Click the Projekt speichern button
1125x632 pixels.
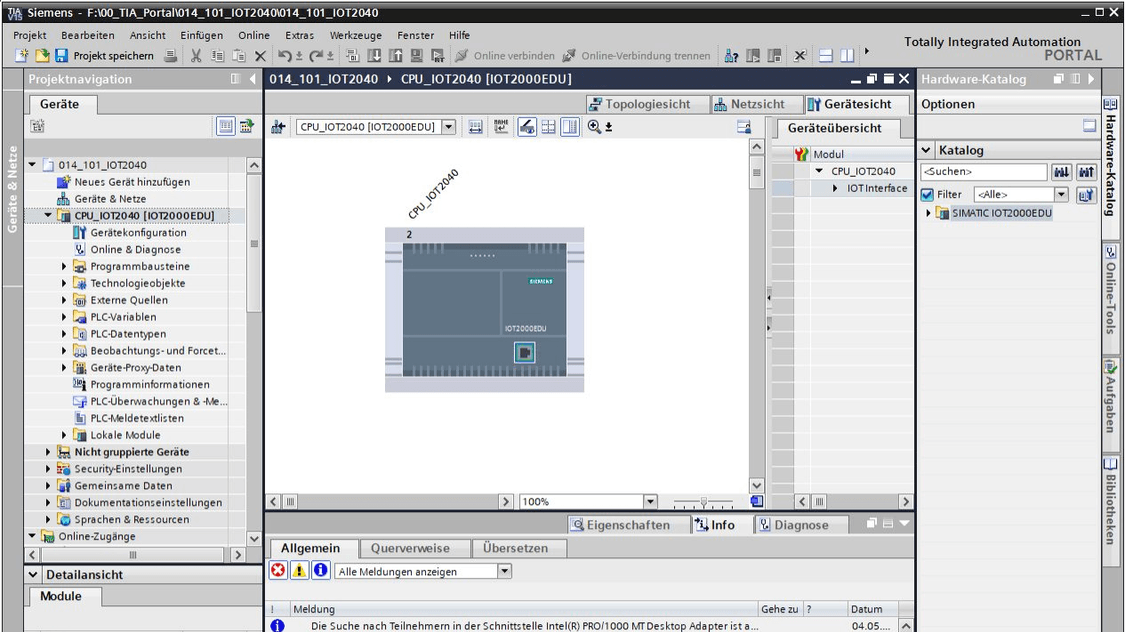coord(104,55)
